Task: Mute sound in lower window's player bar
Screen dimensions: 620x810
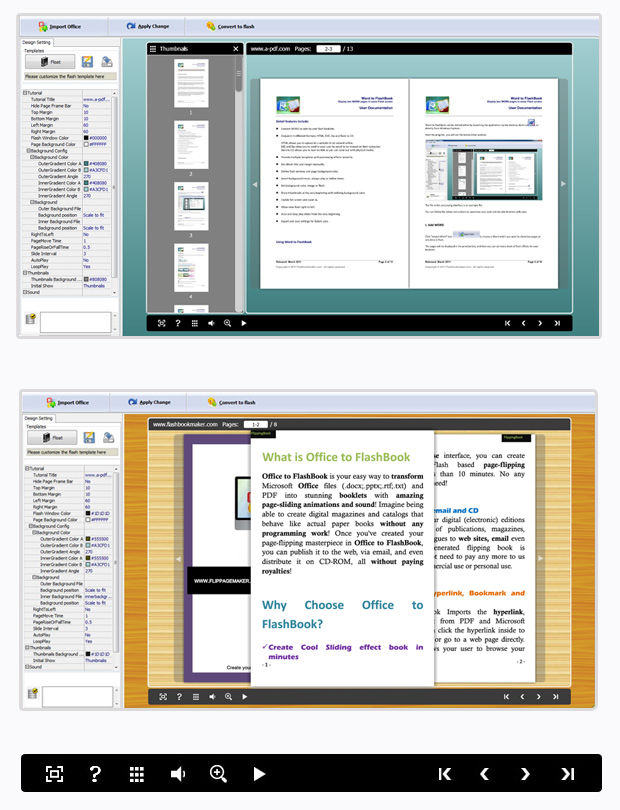Action: (x=212, y=696)
